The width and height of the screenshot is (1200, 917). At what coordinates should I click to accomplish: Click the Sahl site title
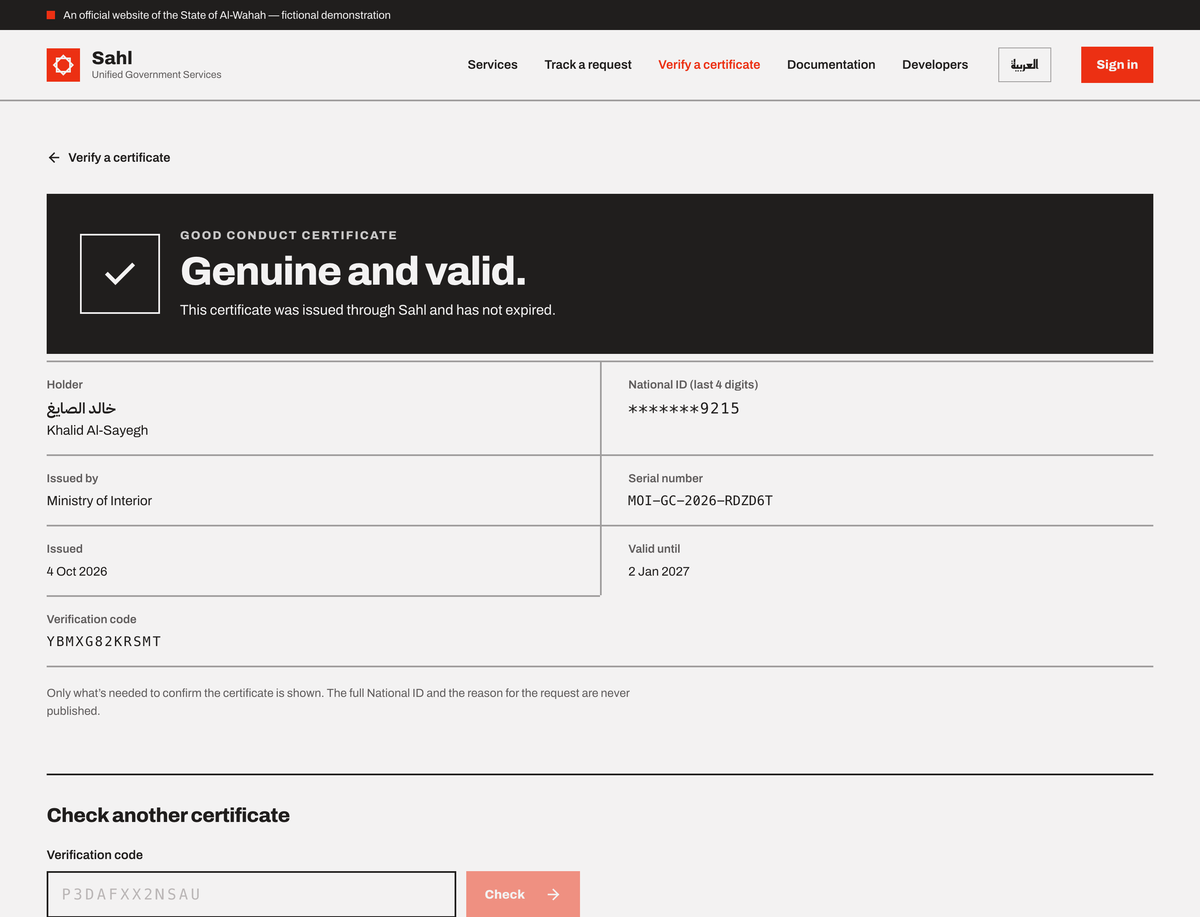[112, 58]
